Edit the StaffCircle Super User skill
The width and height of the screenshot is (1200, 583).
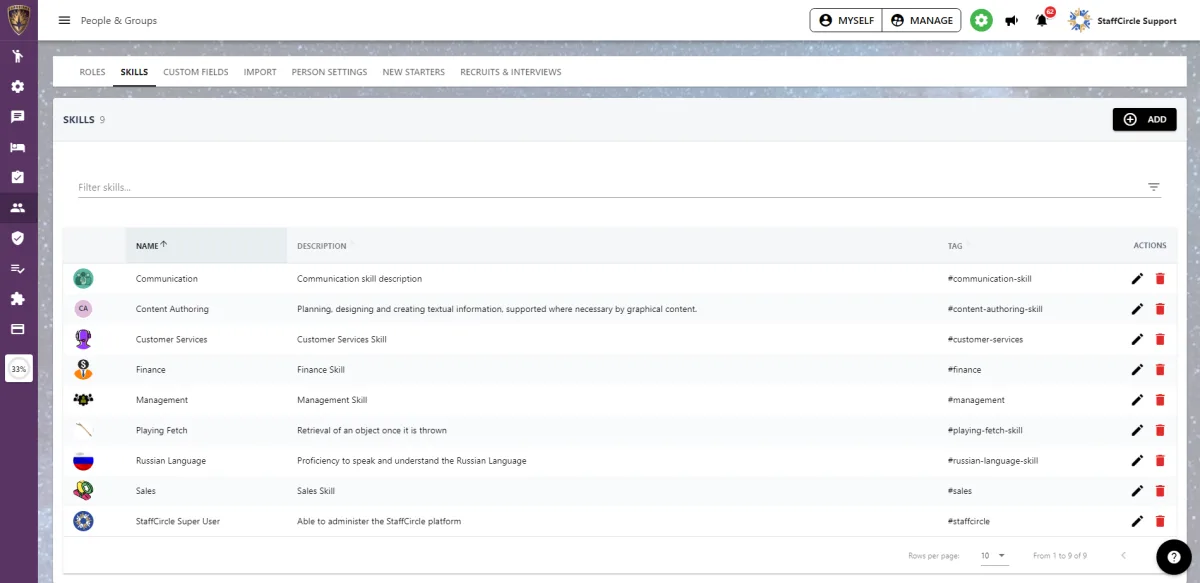(x=1137, y=521)
